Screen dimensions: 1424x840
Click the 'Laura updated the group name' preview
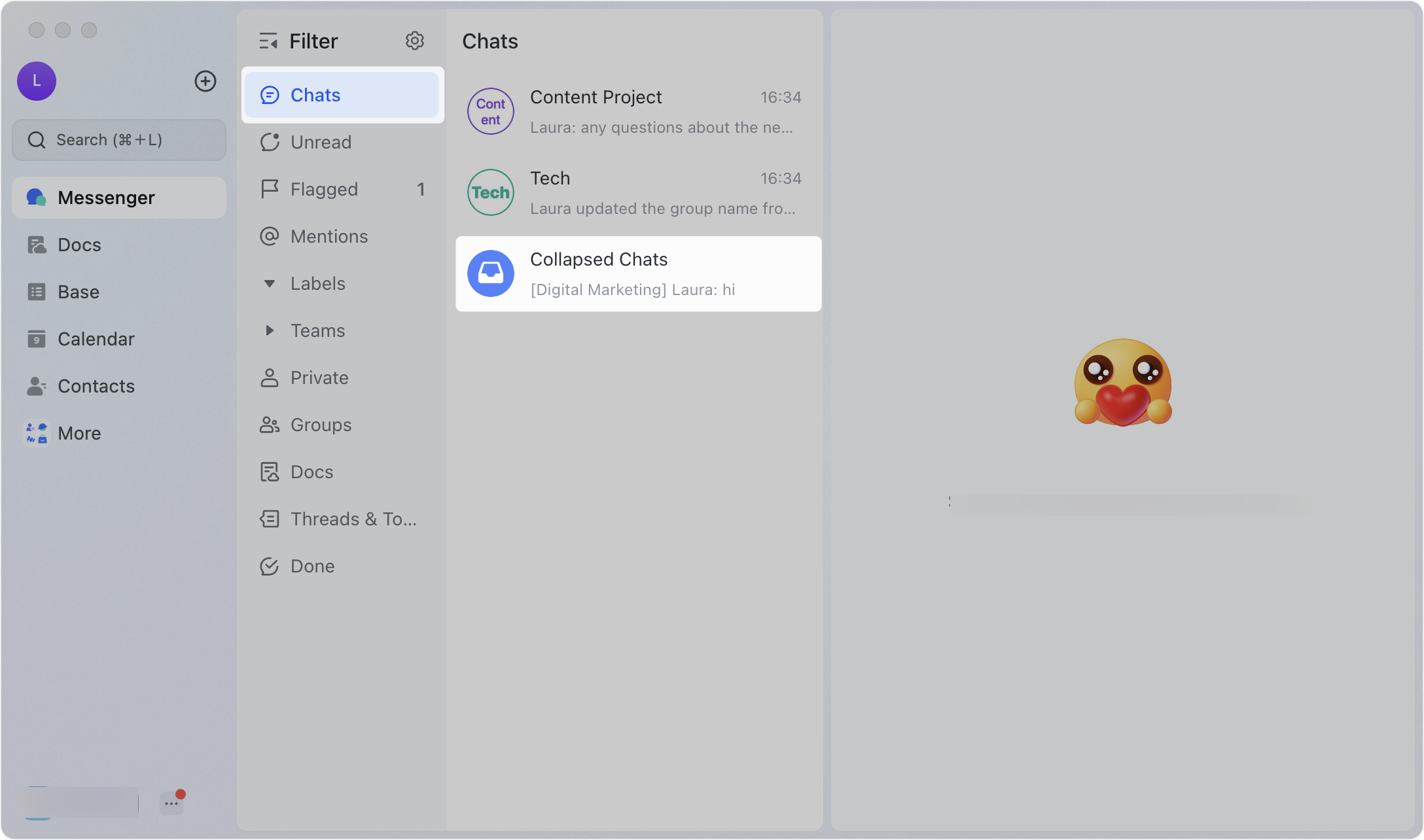(662, 208)
